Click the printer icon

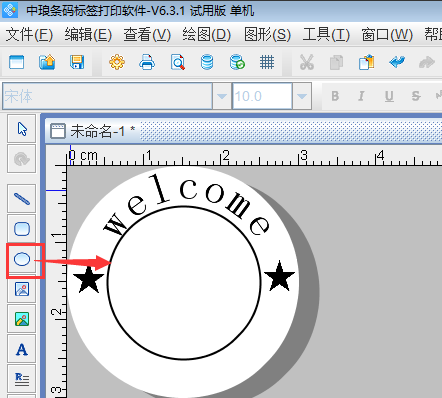click(147, 62)
